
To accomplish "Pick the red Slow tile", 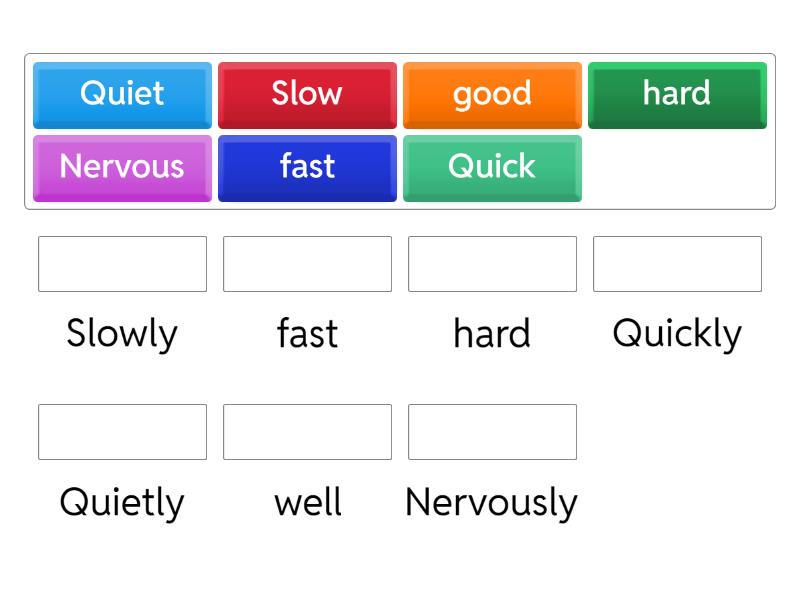I will (x=307, y=94).
